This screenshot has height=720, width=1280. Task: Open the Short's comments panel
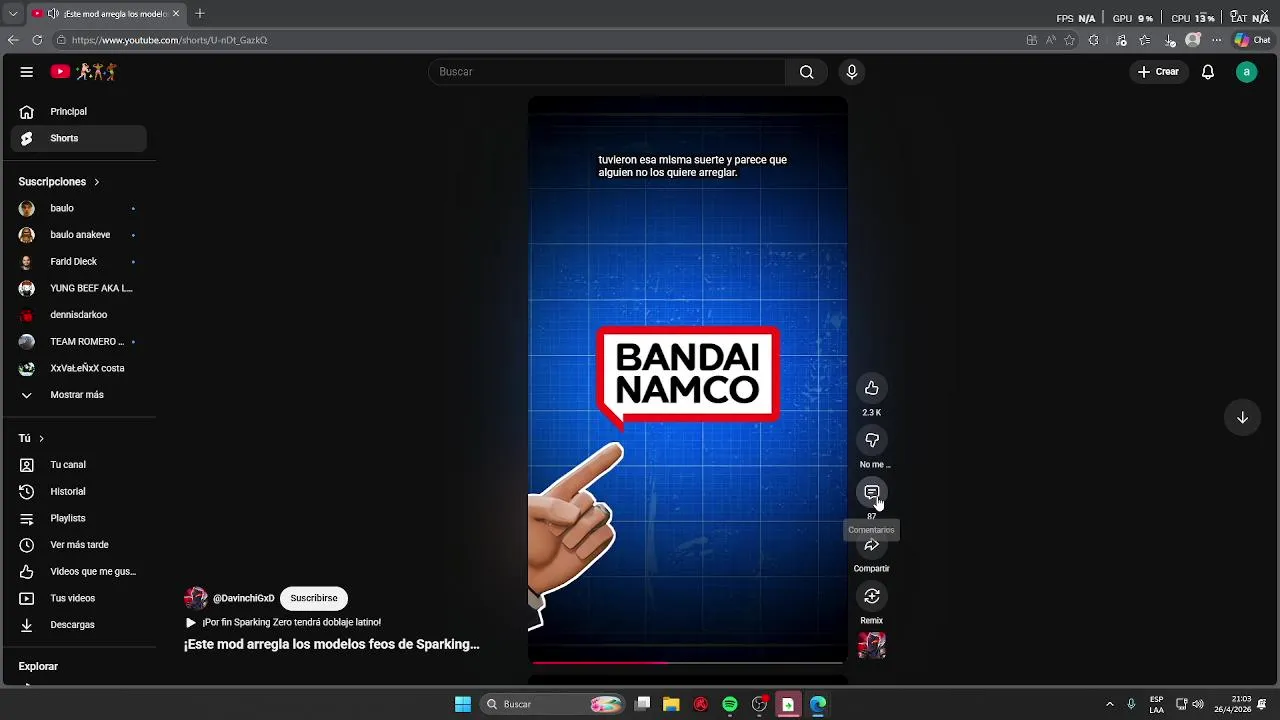tap(872, 492)
